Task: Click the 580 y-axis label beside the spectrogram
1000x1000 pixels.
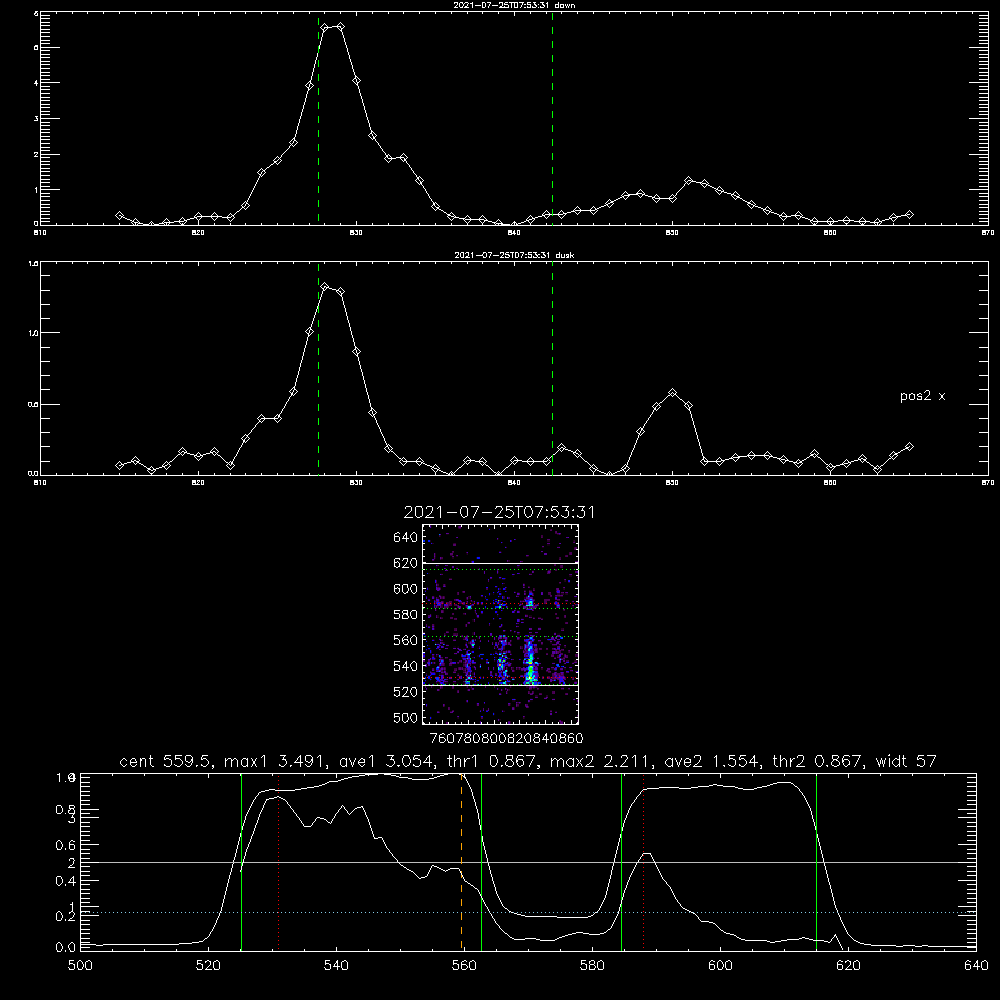Action: coord(406,614)
